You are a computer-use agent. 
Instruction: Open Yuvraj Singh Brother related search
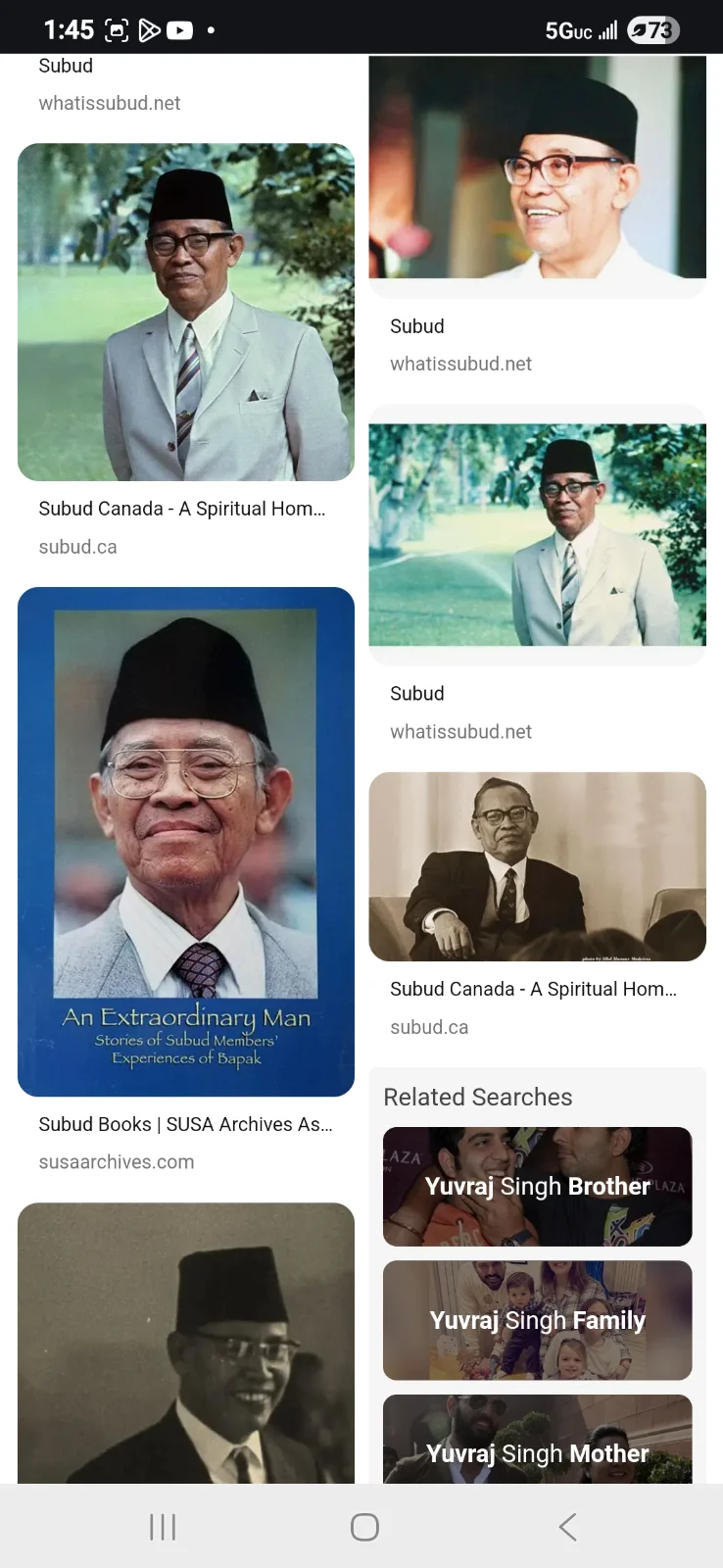coord(537,1187)
